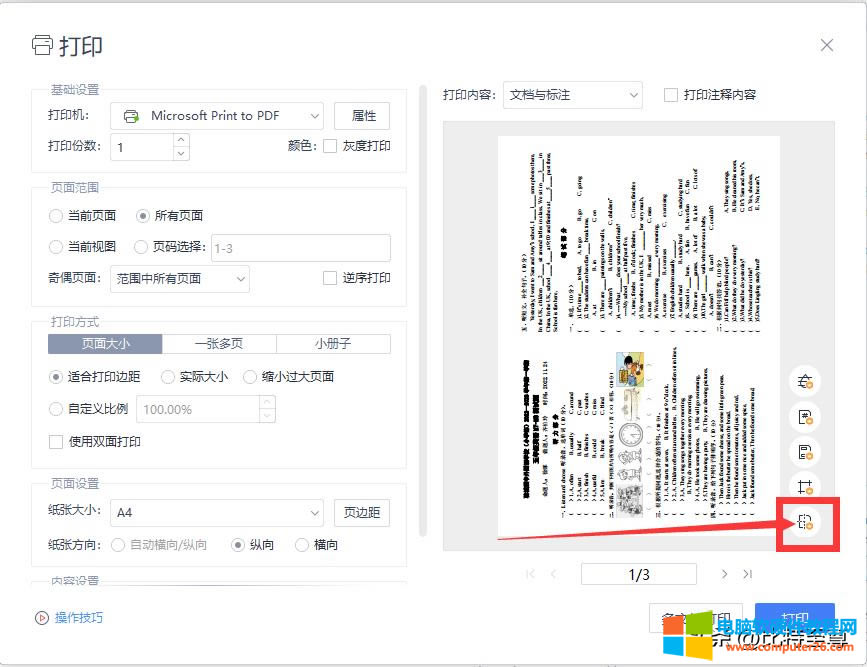Open the 奇偶页面 dropdown

(180, 279)
